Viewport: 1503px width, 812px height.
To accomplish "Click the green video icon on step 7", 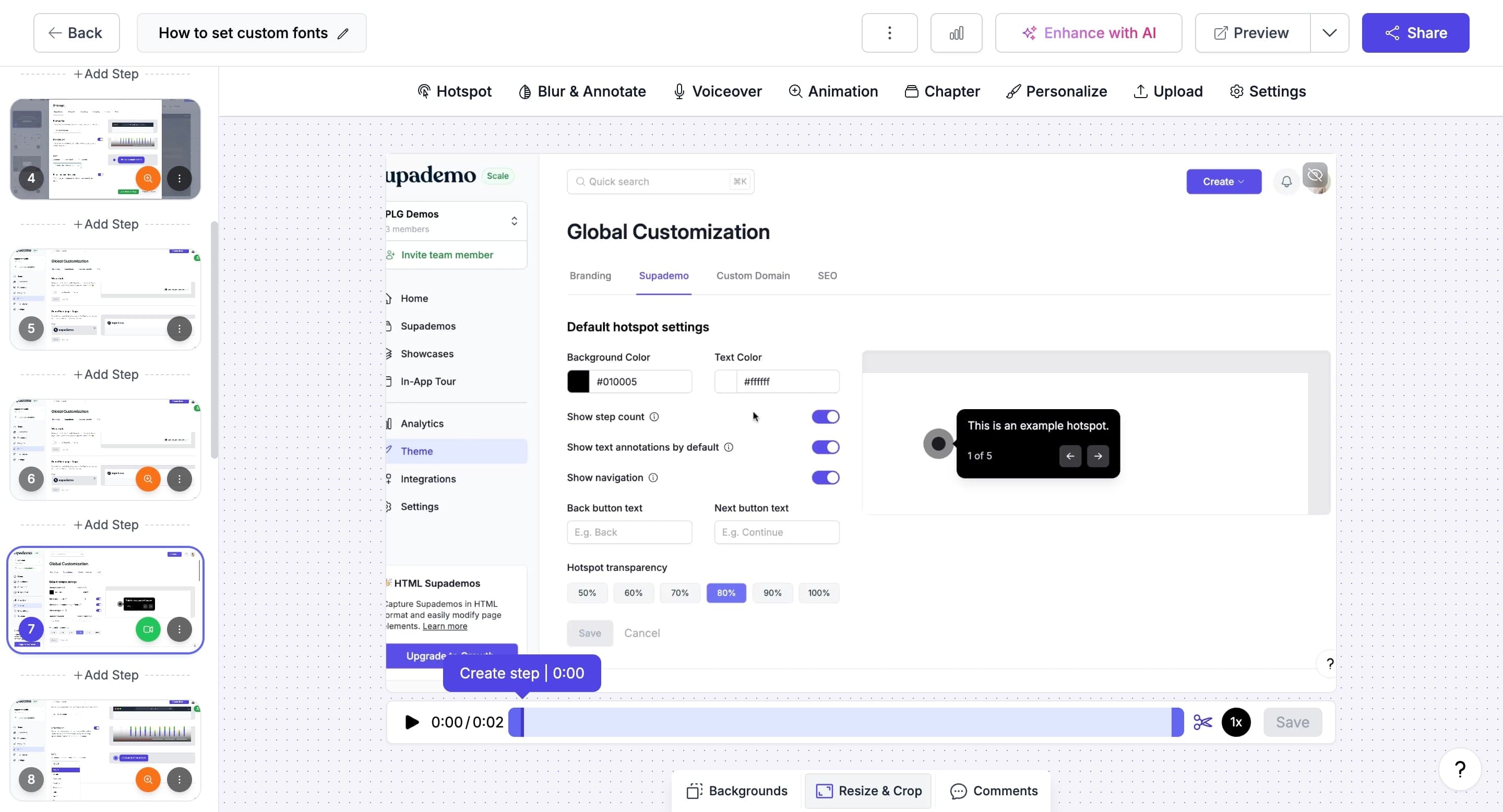I will 148,629.
